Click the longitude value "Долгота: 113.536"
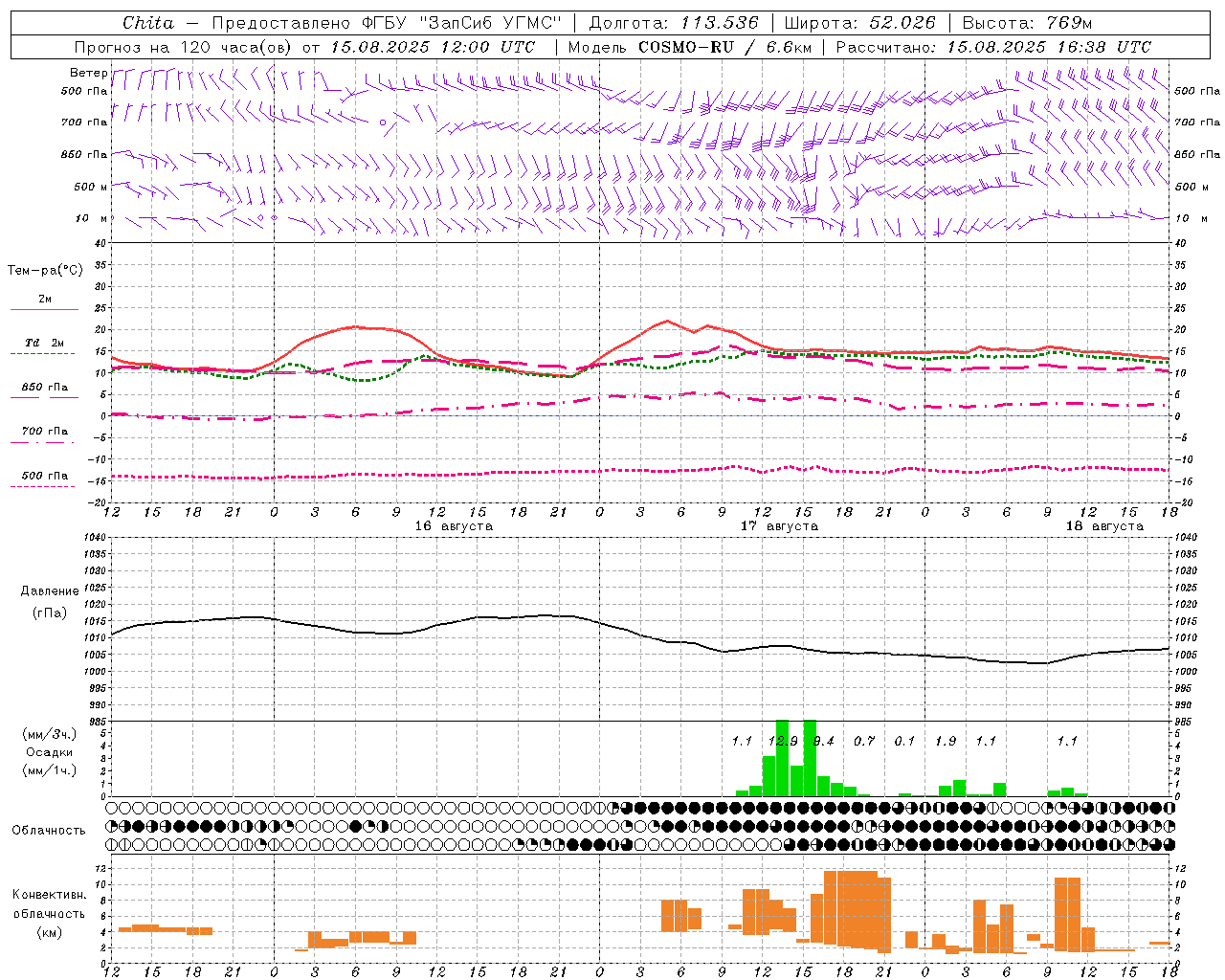Viewport: 1225px width, 980px height. point(674,23)
